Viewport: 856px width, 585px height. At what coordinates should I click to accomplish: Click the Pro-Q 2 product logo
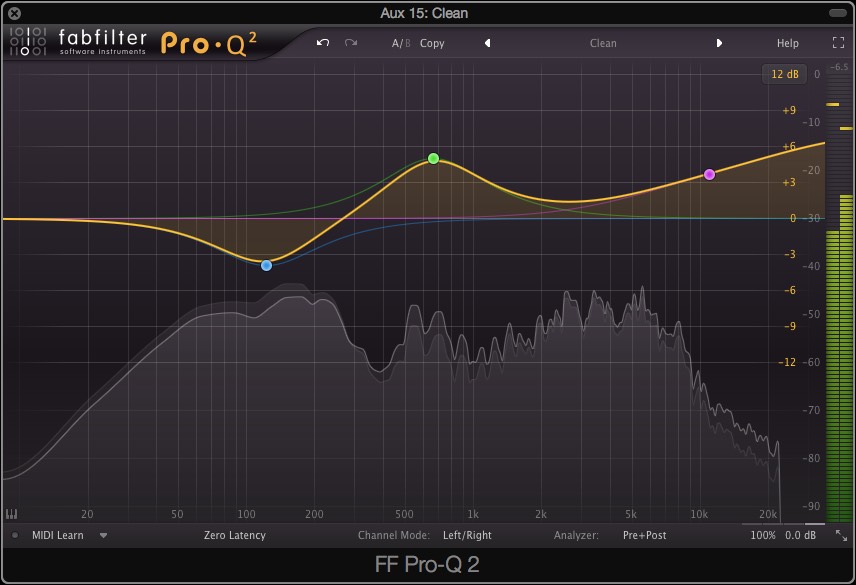(209, 44)
